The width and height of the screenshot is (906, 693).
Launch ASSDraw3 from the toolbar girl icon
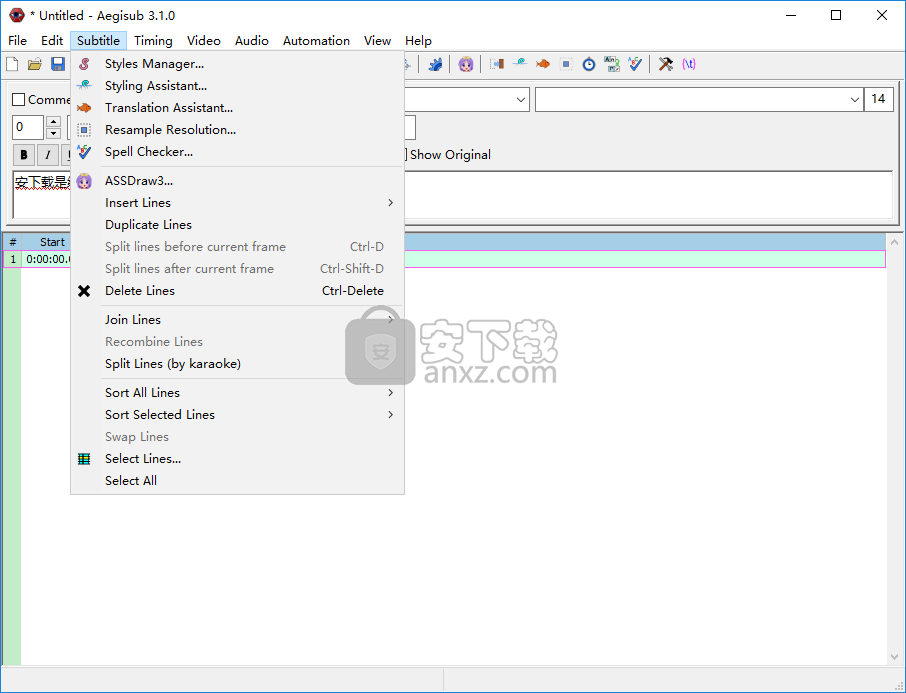pos(466,64)
